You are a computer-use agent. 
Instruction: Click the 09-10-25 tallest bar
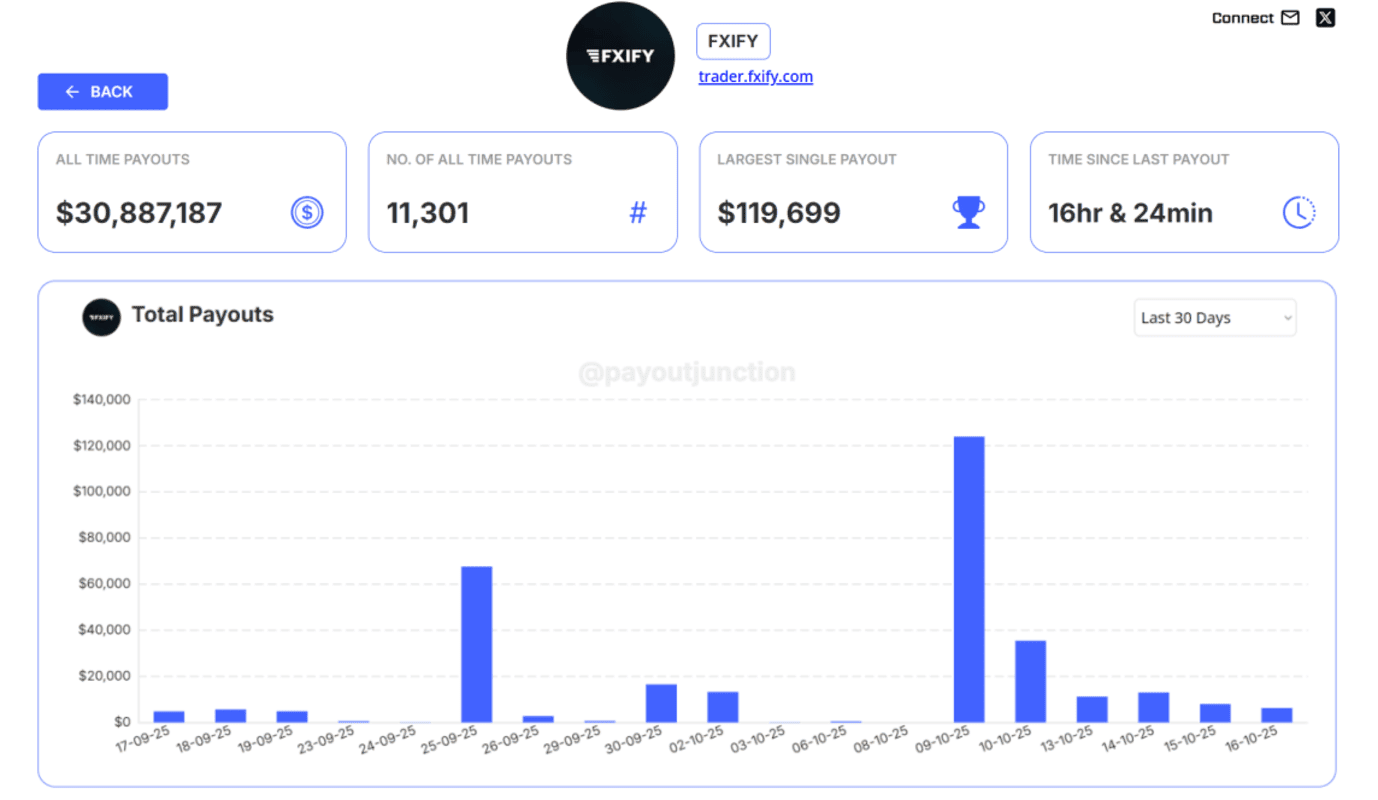tap(969, 579)
